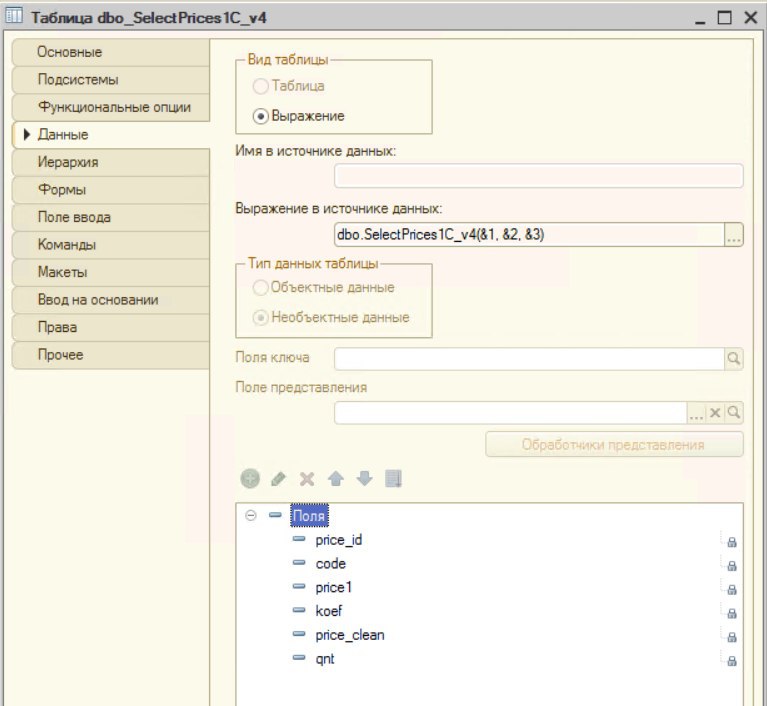Open ellipsis chooser in Поле представления field
Image resolution: width=767 pixels, height=706 pixels.
click(696, 412)
